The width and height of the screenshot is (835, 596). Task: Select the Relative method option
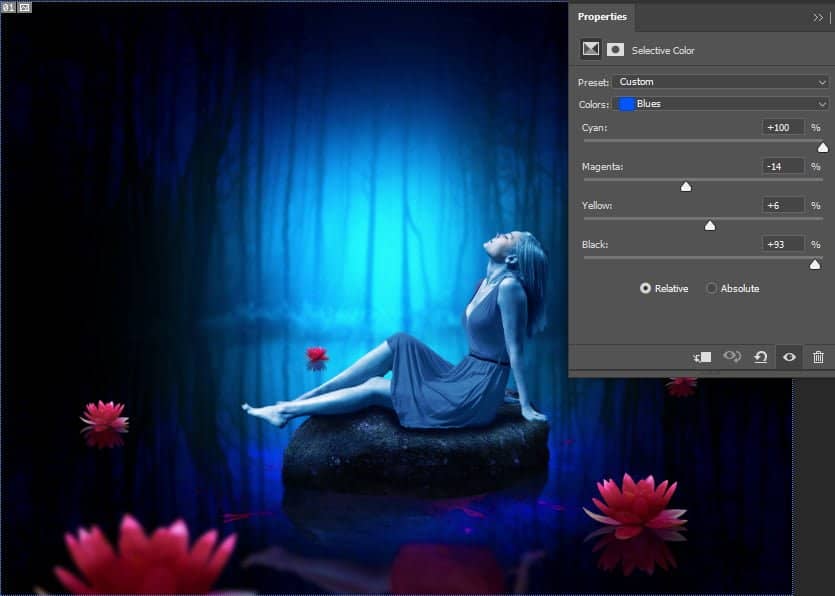click(x=645, y=288)
